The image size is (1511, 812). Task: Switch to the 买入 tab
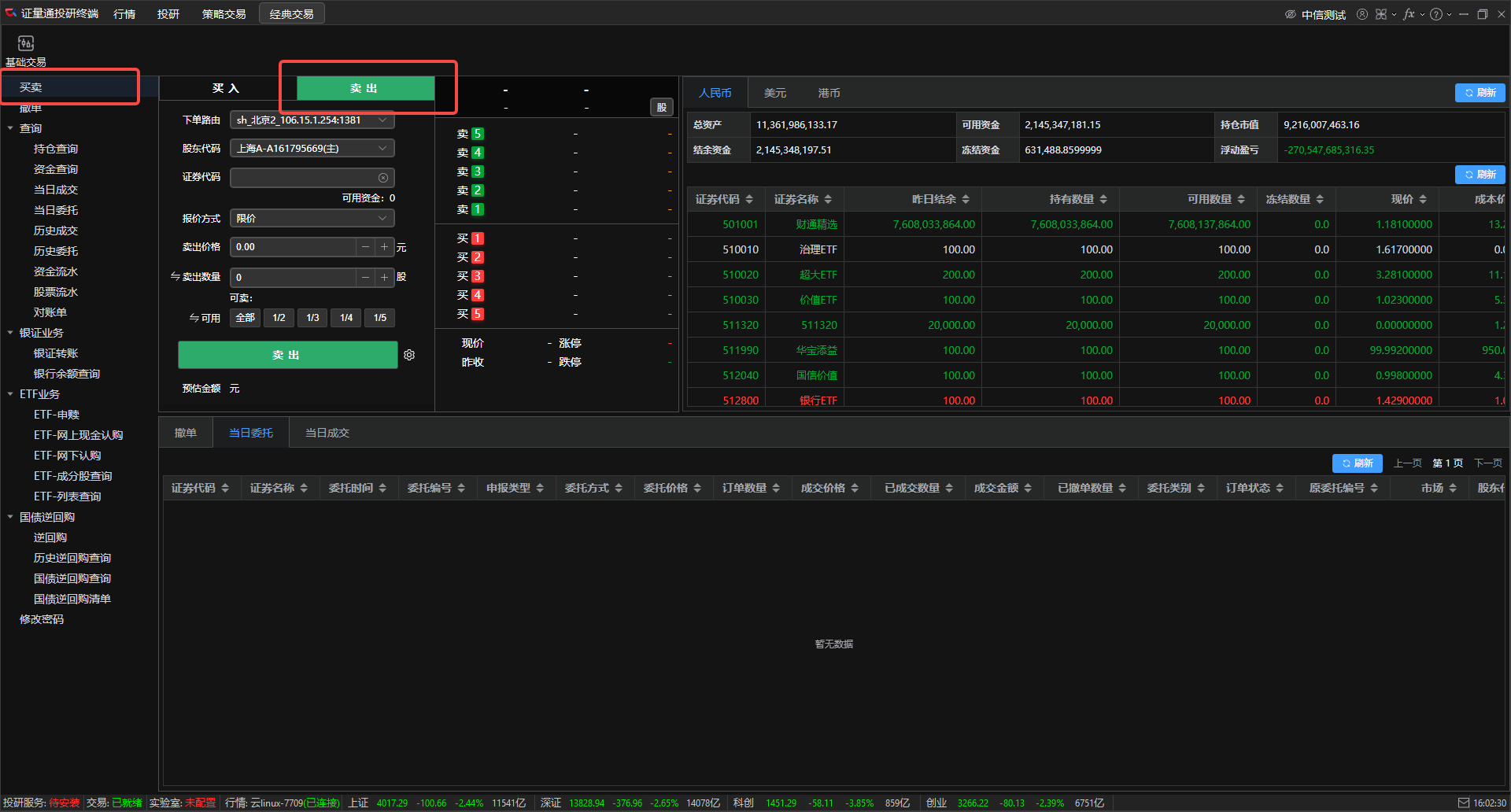pos(226,88)
